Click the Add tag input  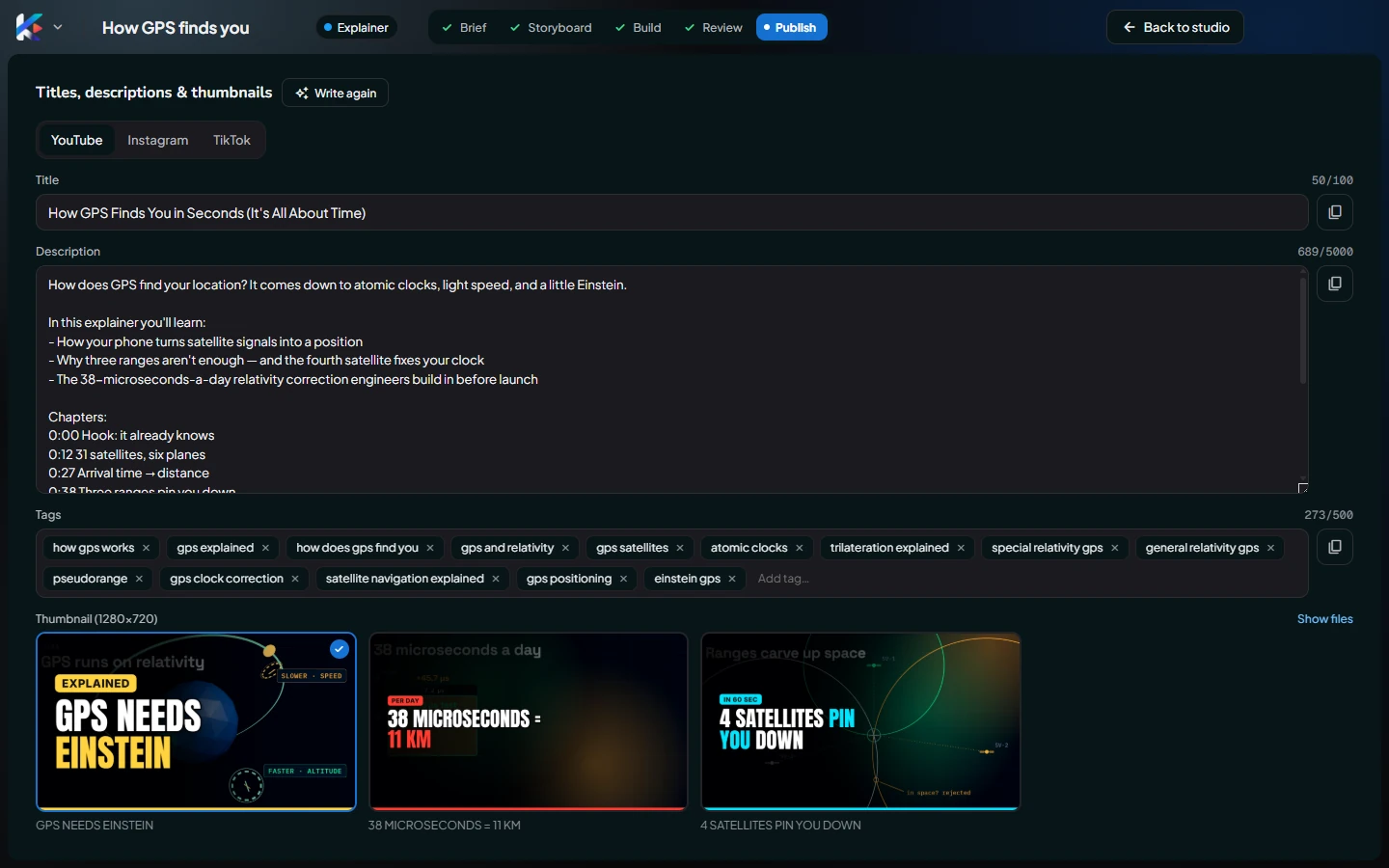(783, 579)
